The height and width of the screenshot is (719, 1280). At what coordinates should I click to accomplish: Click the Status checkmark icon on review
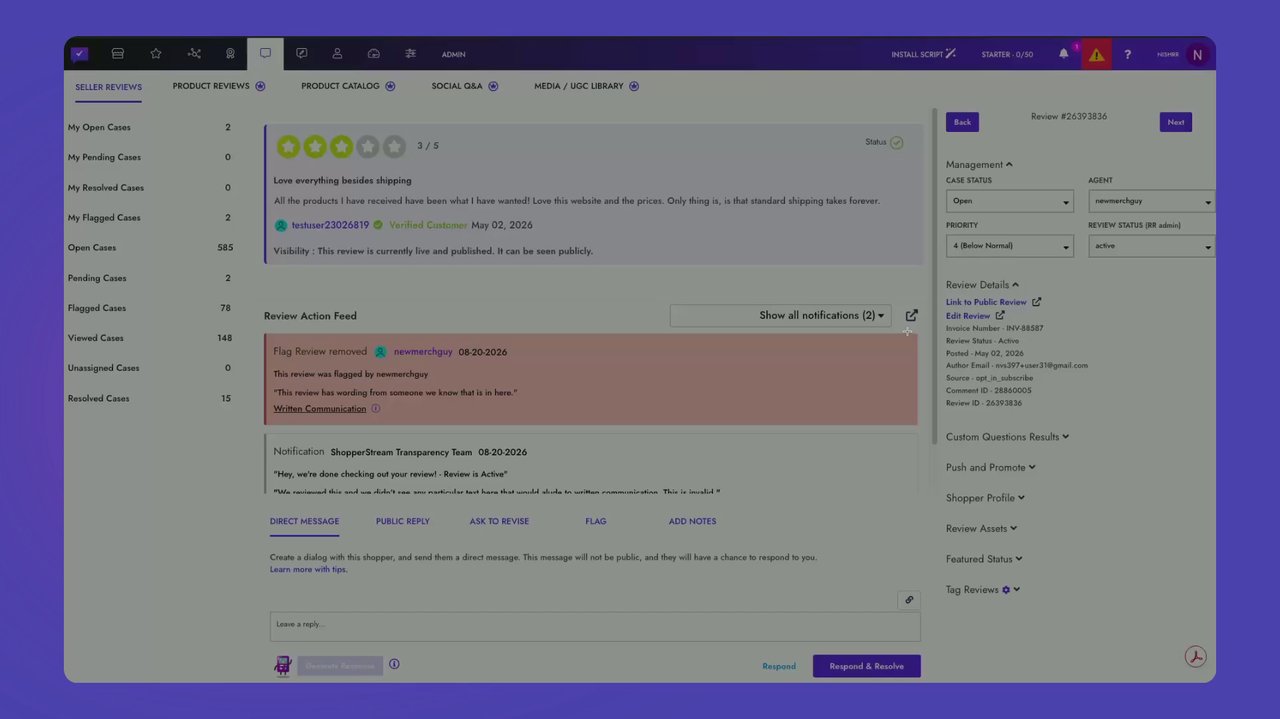pyautogui.click(x=896, y=143)
